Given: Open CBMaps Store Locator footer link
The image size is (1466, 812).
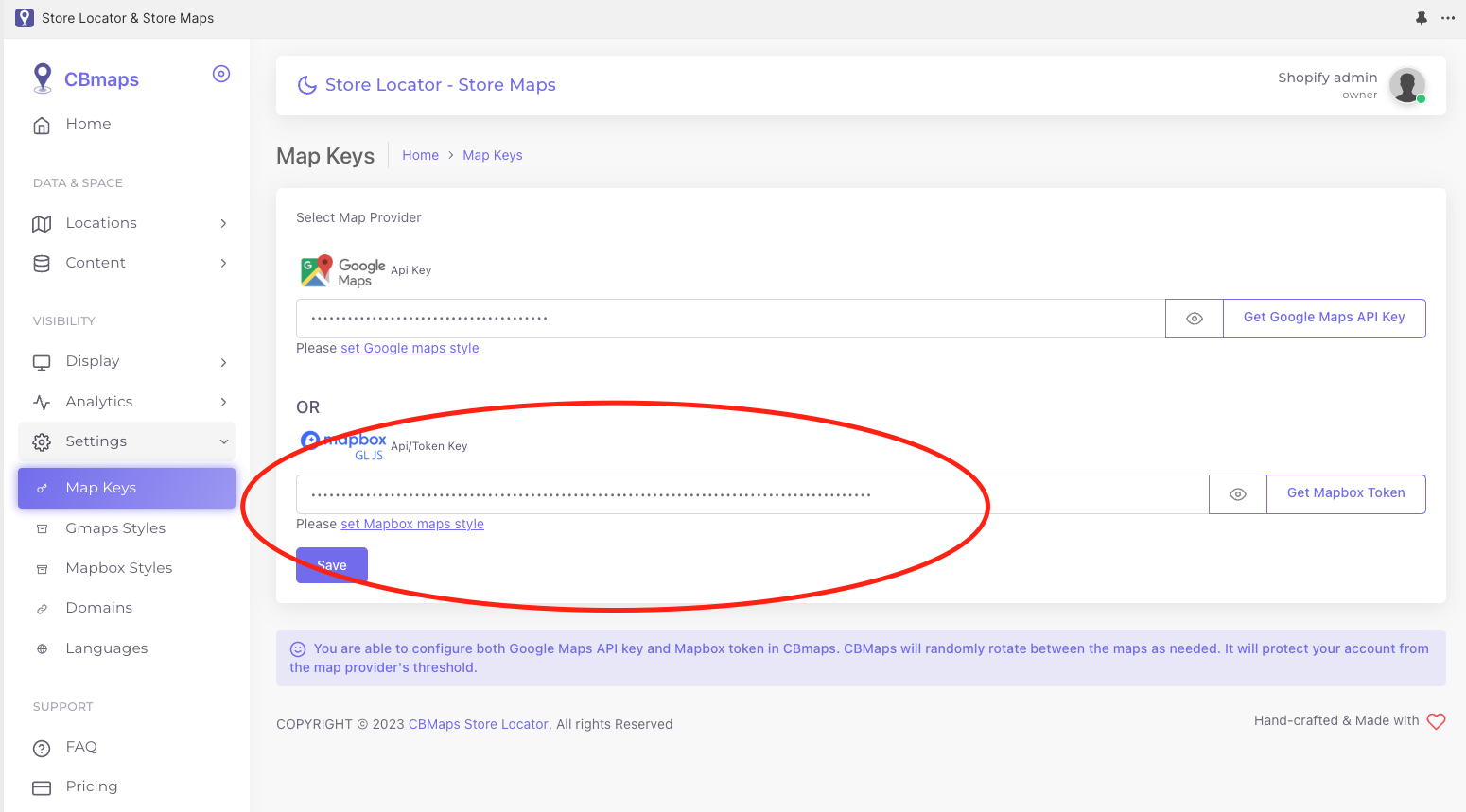Looking at the screenshot, I should tap(479, 724).
